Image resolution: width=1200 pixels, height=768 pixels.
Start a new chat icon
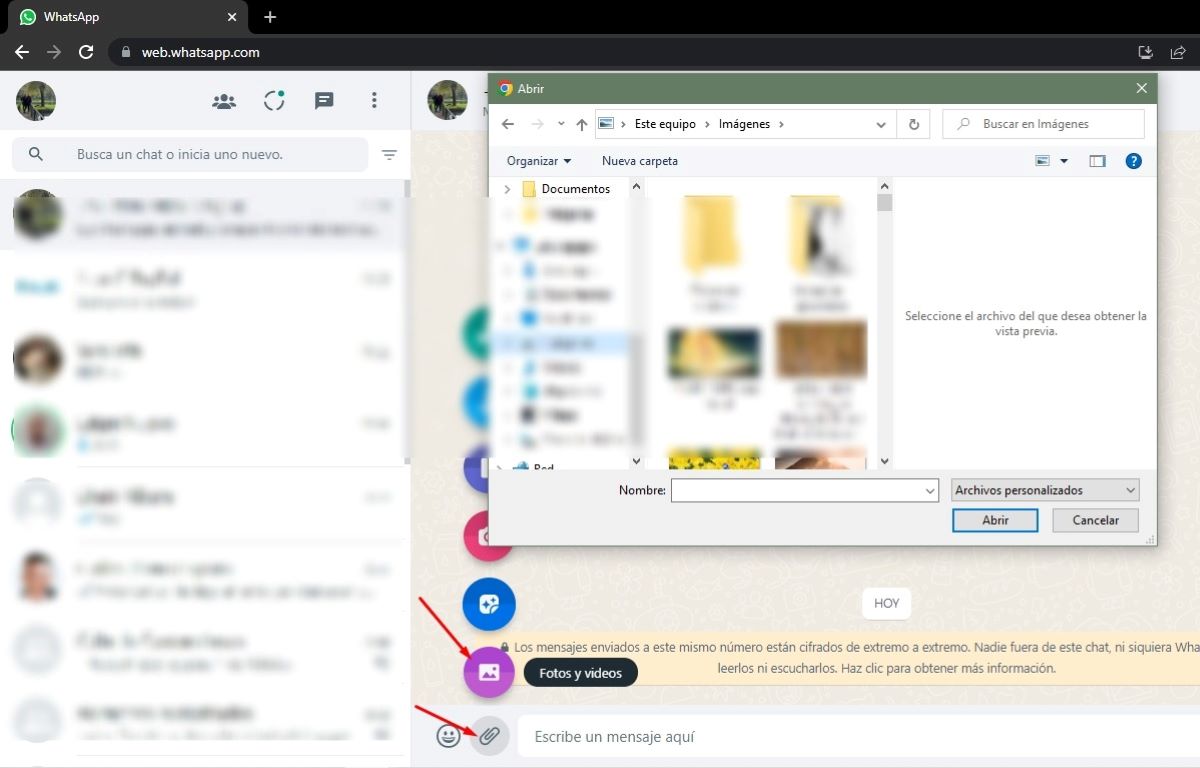pyautogui.click(x=324, y=101)
